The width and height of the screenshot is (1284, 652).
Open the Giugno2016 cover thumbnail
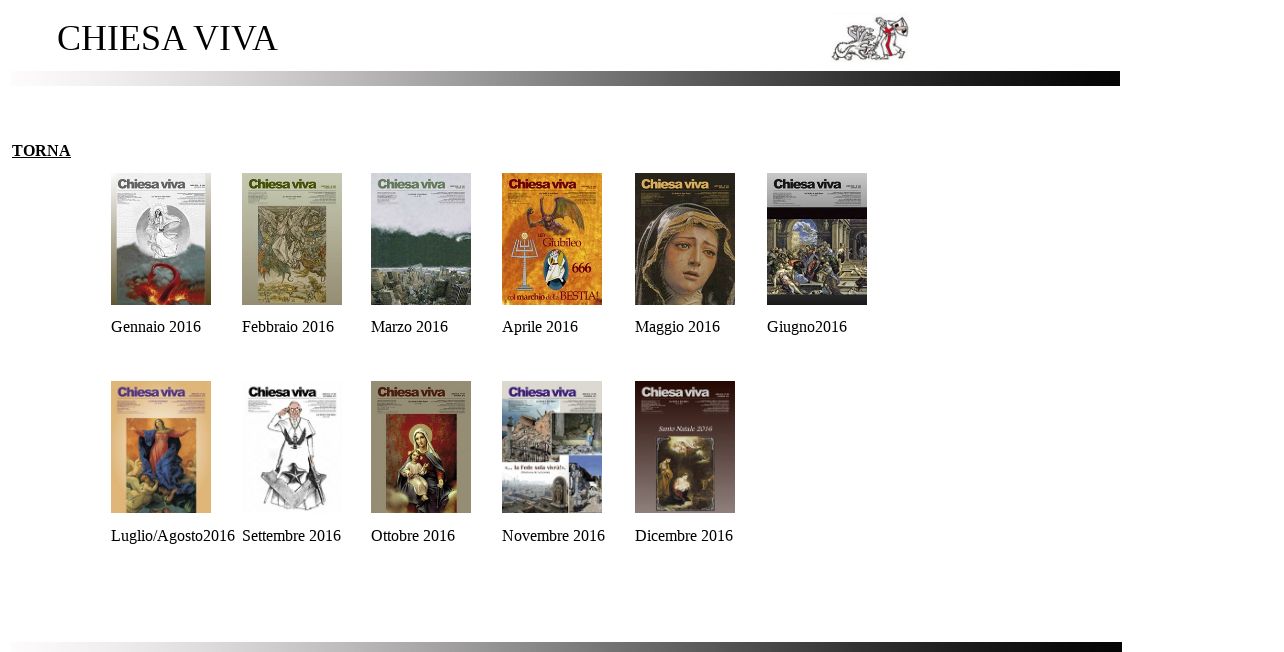[817, 239]
